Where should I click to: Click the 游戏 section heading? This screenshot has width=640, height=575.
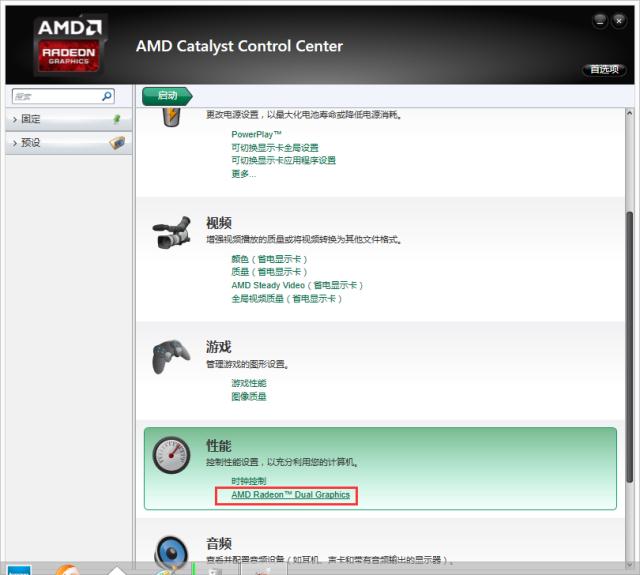coord(219,347)
